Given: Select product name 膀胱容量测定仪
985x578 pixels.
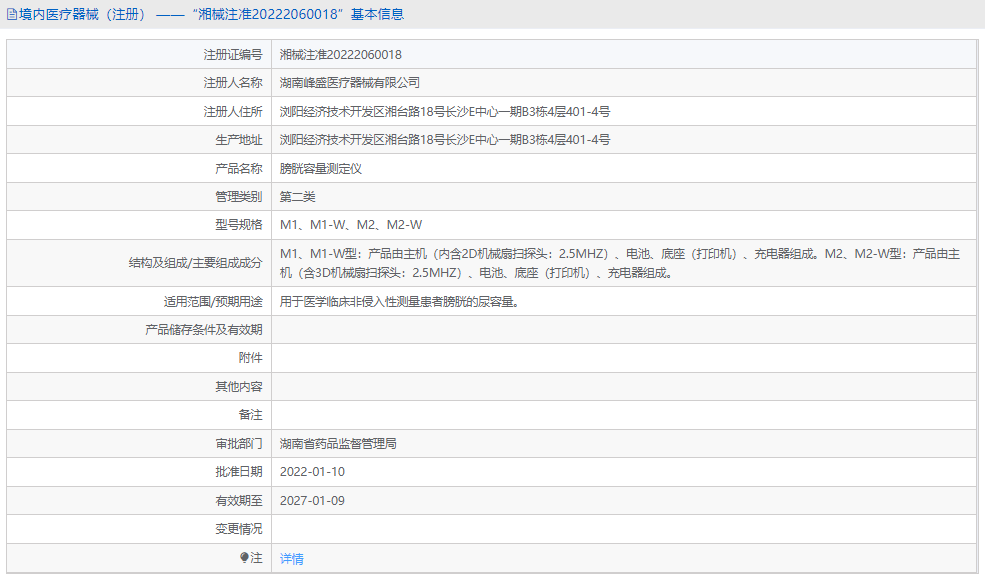Looking at the screenshot, I should [321, 168].
